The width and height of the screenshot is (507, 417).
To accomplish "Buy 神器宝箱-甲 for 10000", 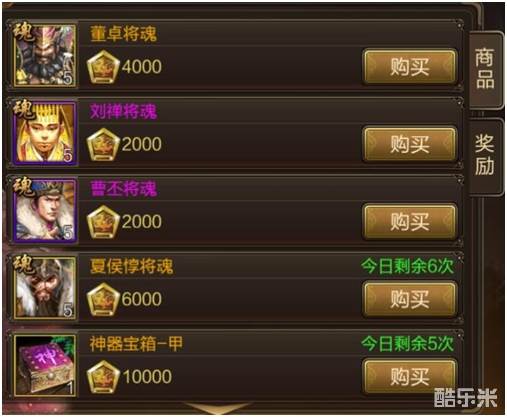I will (x=410, y=376).
